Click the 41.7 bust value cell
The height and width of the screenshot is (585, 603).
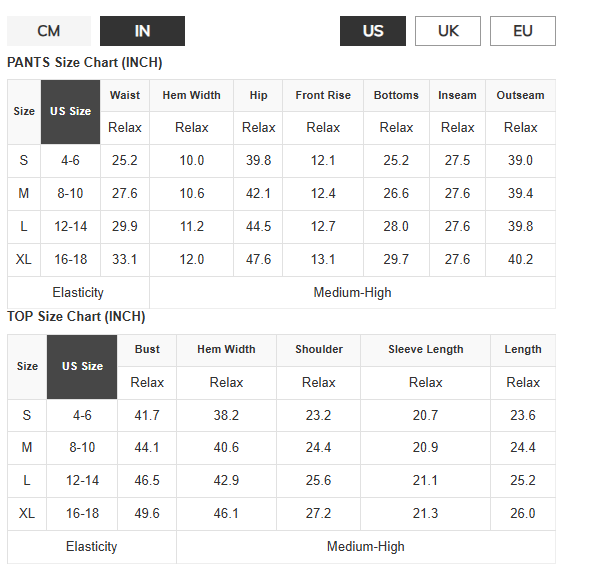tap(147, 415)
